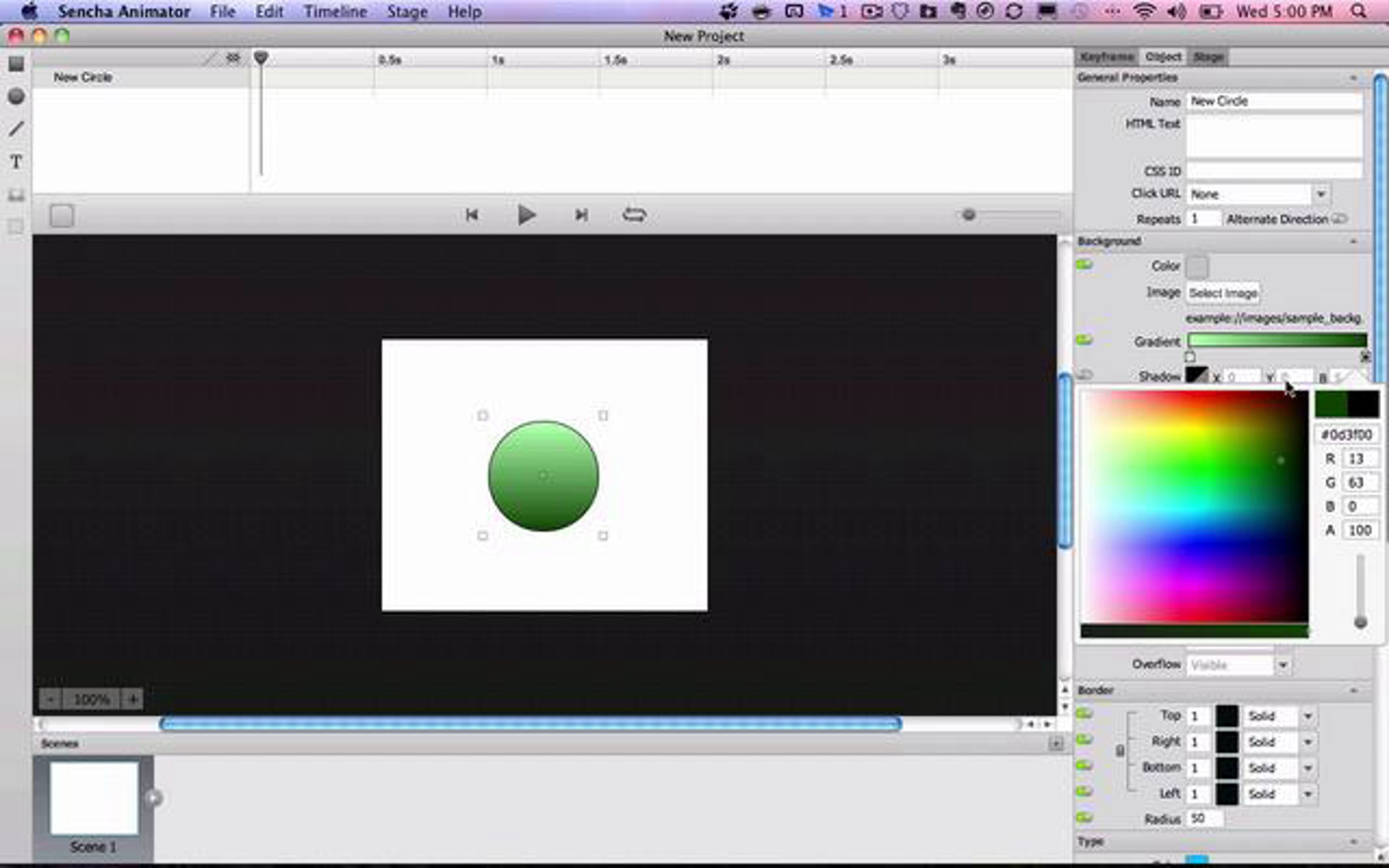1389x868 pixels.
Task: Jump to the start of the animation
Action: (472, 215)
